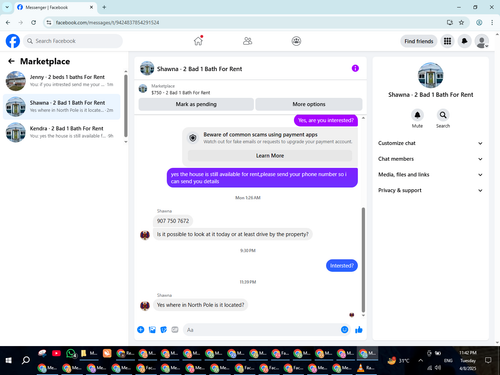Image resolution: width=500 pixels, height=375 pixels.
Task: Click the conversation header title Shawna
Action: tap(199, 69)
